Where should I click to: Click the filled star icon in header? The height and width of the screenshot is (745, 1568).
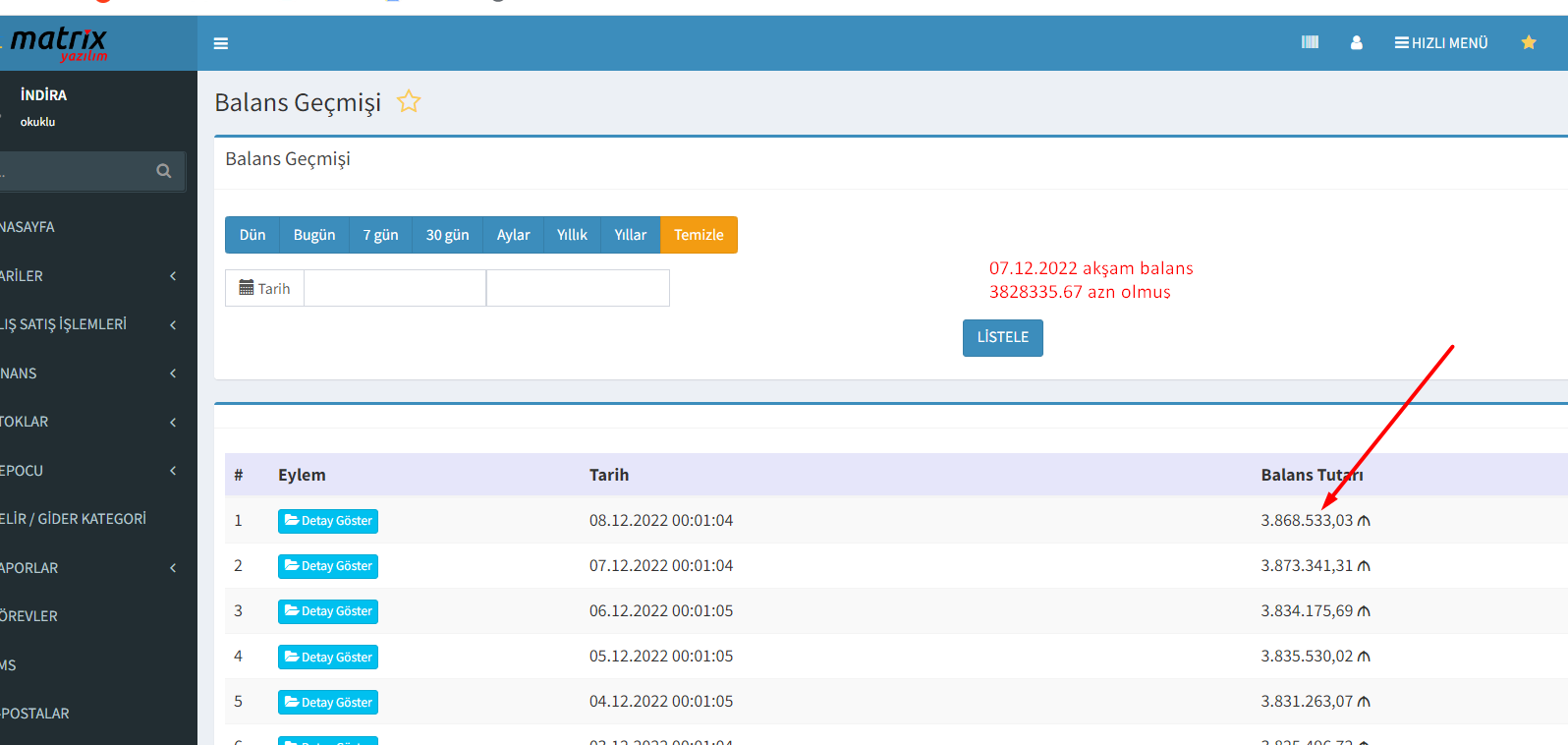1528,42
